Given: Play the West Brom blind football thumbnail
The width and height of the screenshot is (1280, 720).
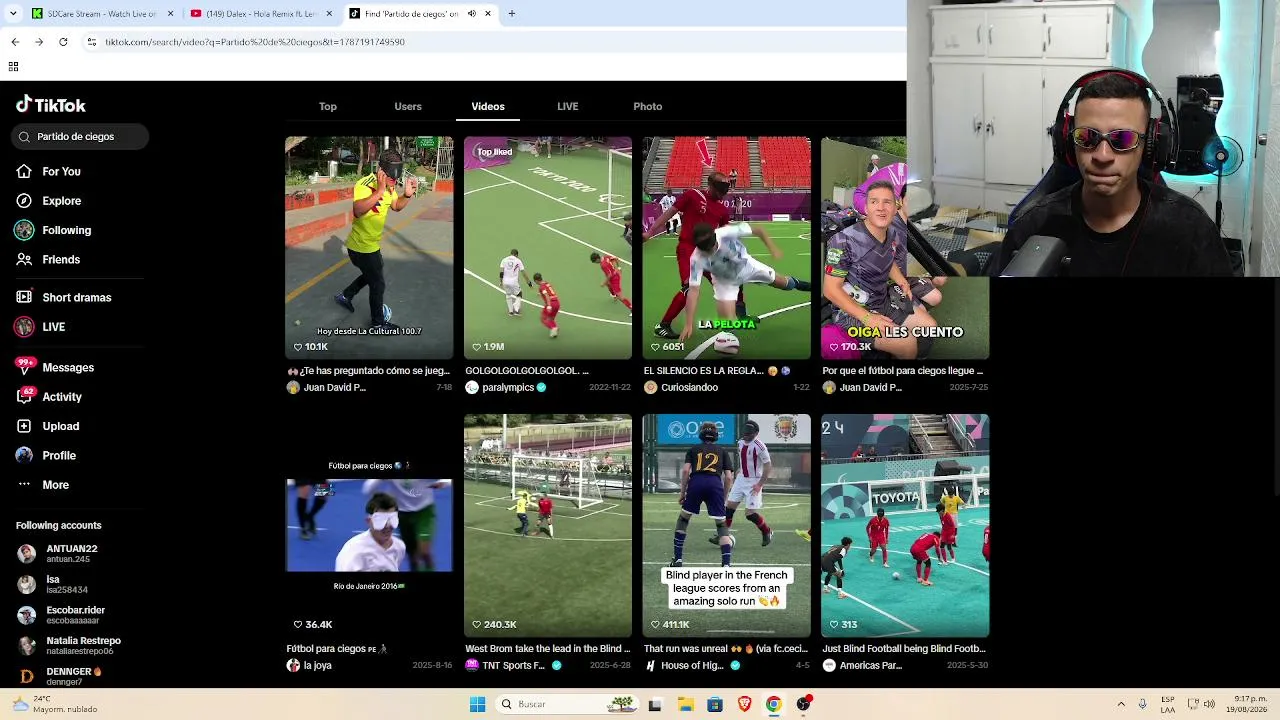Looking at the screenshot, I should pos(548,526).
